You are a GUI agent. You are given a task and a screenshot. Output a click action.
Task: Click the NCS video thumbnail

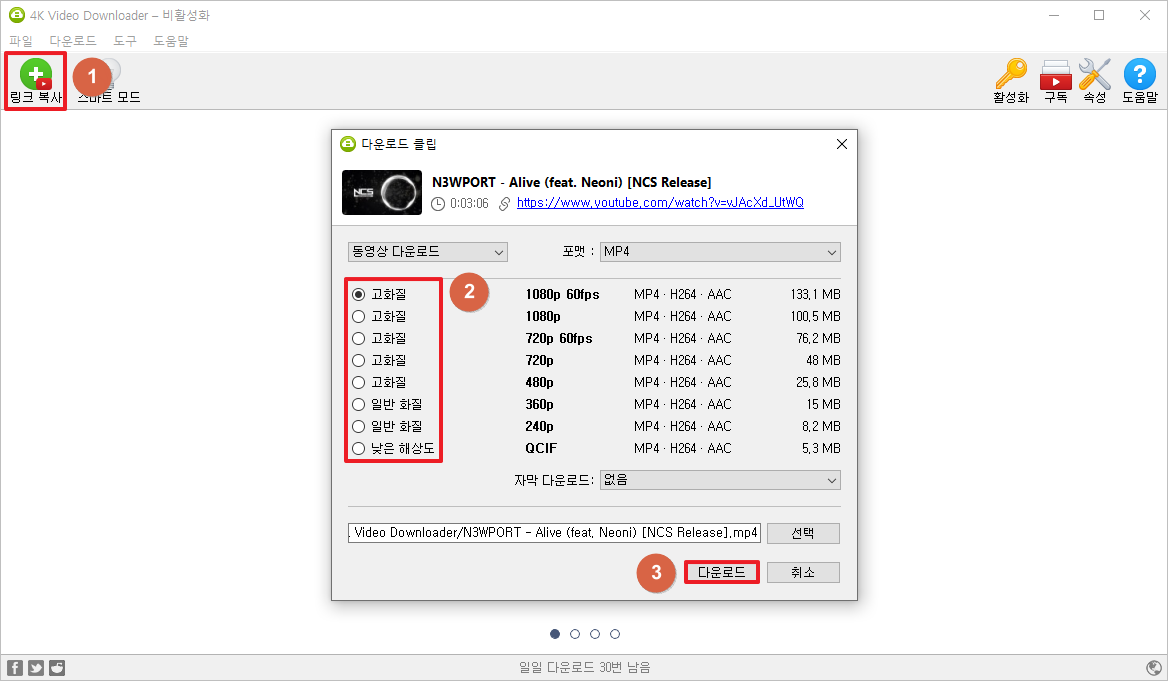click(381, 192)
